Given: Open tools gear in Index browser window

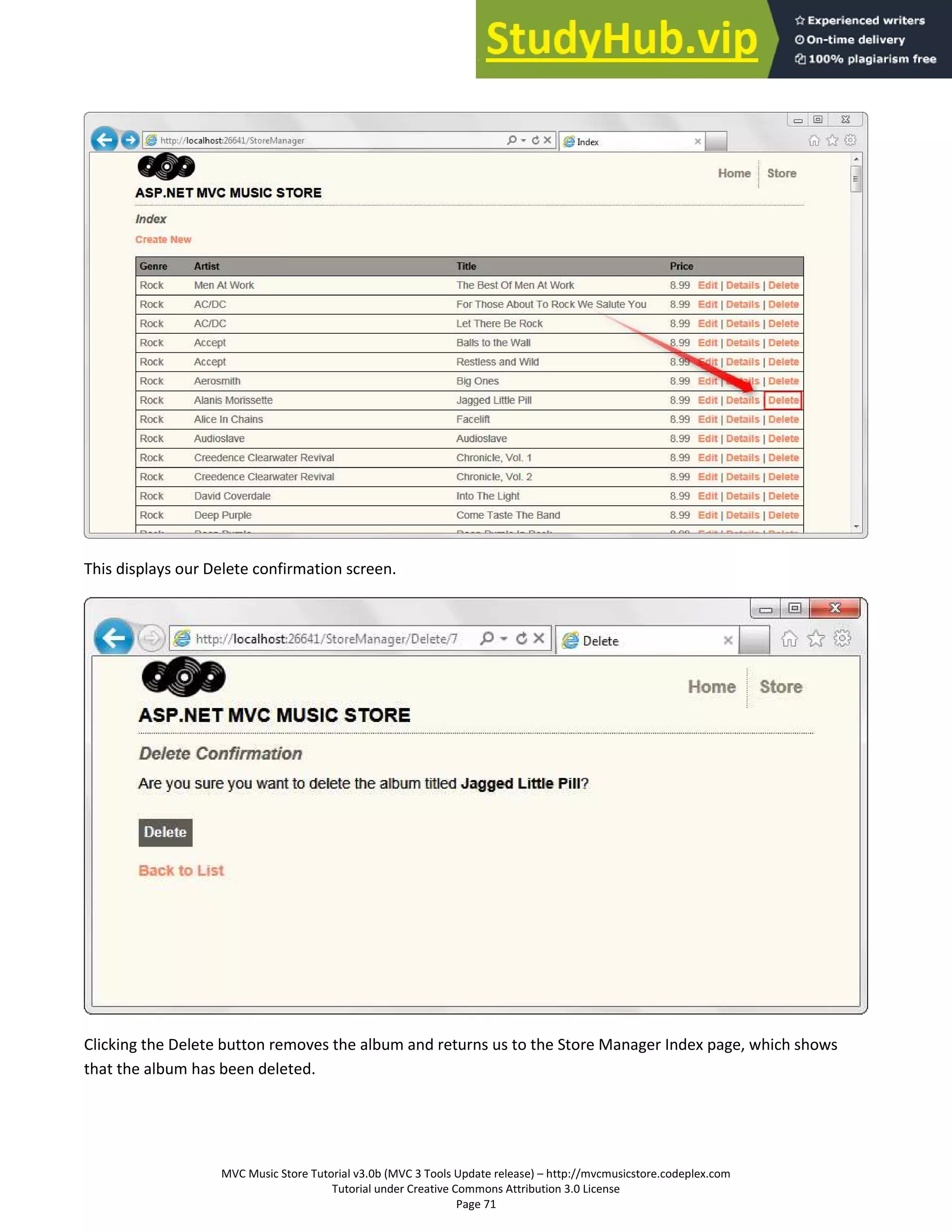Looking at the screenshot, I should pyautogui.click(x=851, y=140).
